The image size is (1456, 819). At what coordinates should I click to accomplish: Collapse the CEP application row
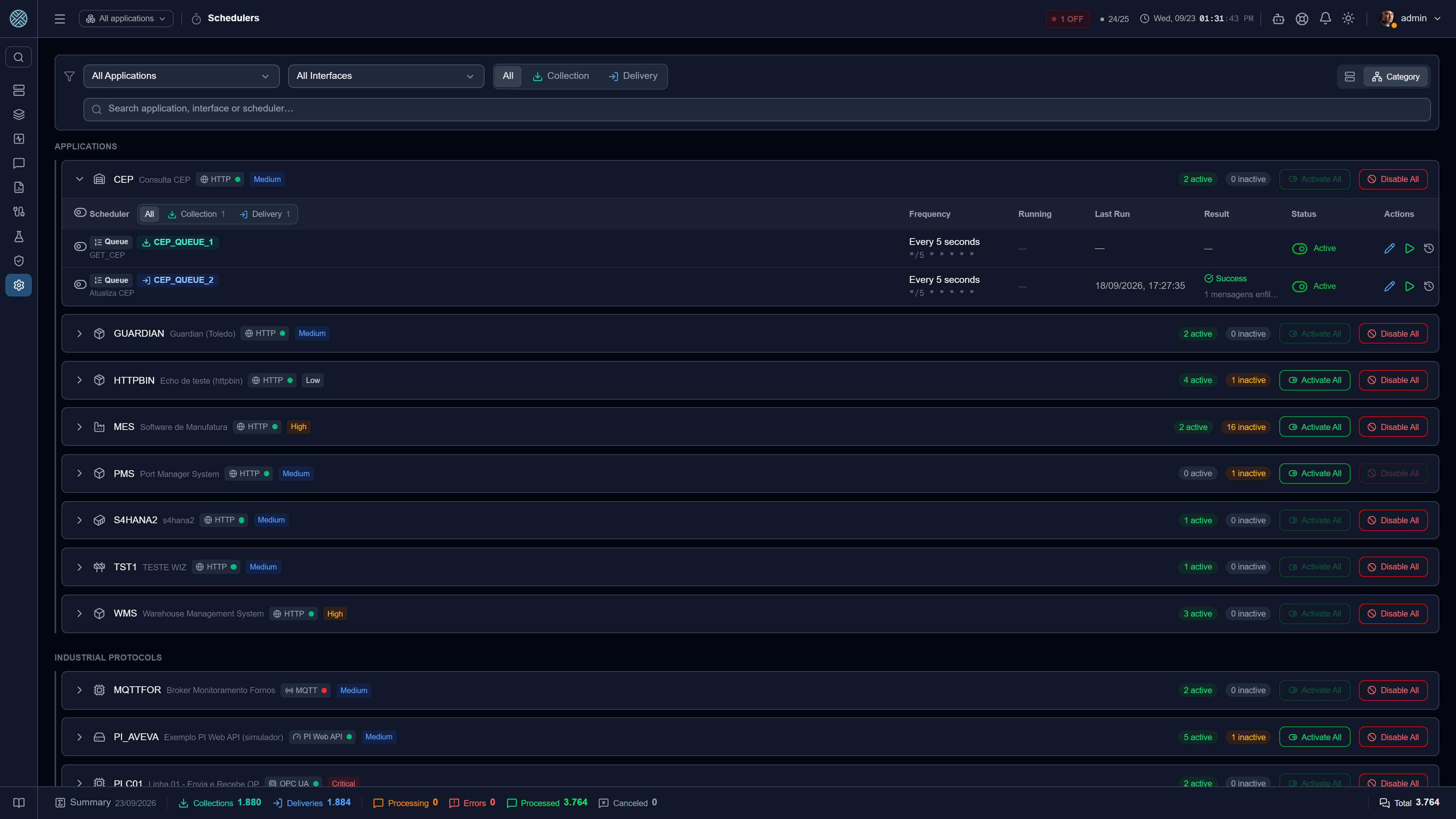pos(79,179)
